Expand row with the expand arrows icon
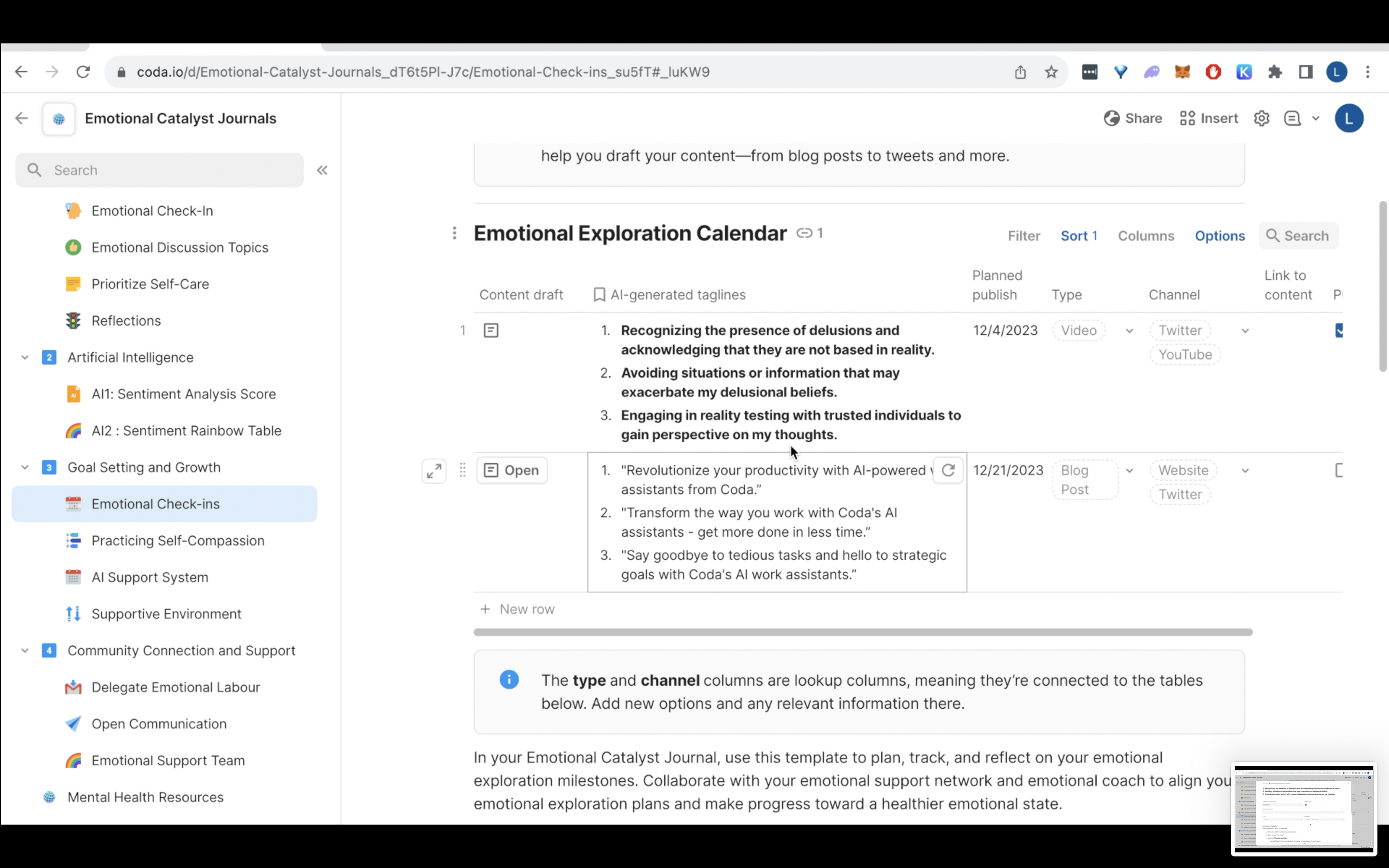This screenshot has height=868, width=1389. pyautogui.click(x=434, y=471)
